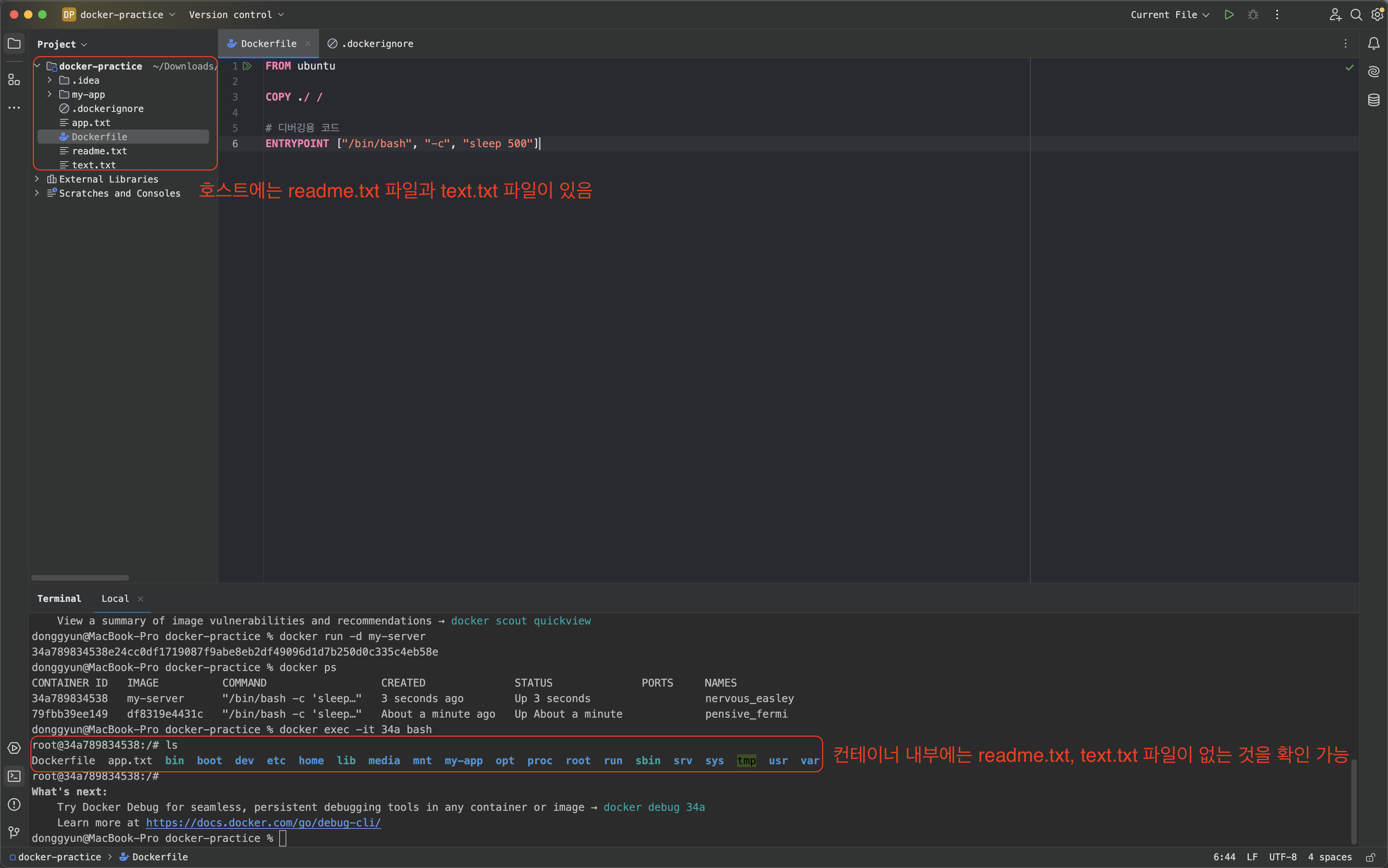1388x868 pixels.
Task: Open the Terminal tool window from the sidebar
Action: pyautogui.click(x=14, y=776)
